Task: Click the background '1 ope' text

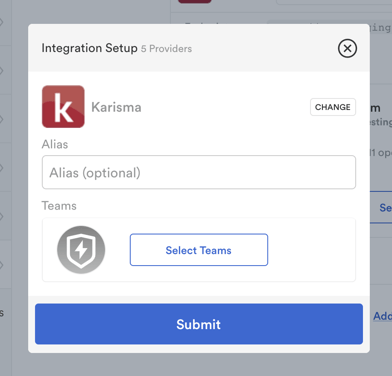Action: [x=382, y=153]
